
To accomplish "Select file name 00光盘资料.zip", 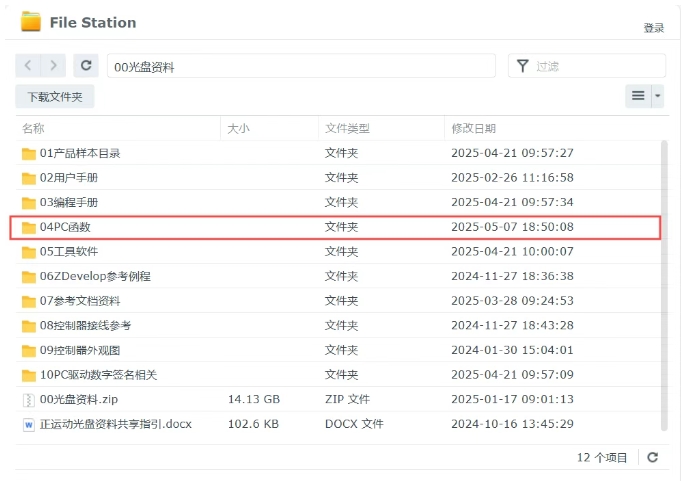I will pos(79,399).
